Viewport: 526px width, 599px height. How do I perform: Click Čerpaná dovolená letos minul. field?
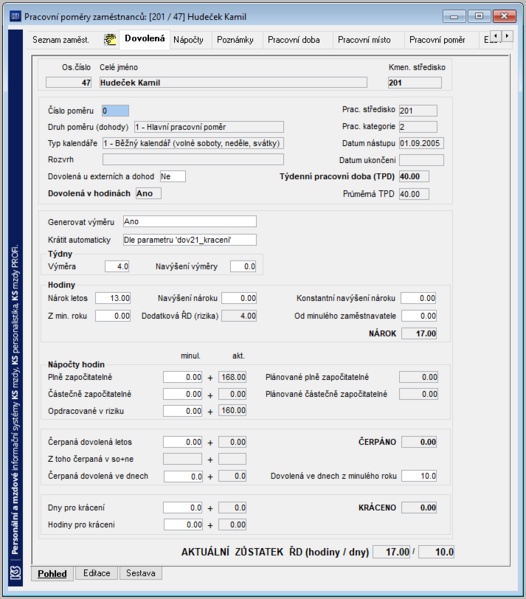coord(183,442)
